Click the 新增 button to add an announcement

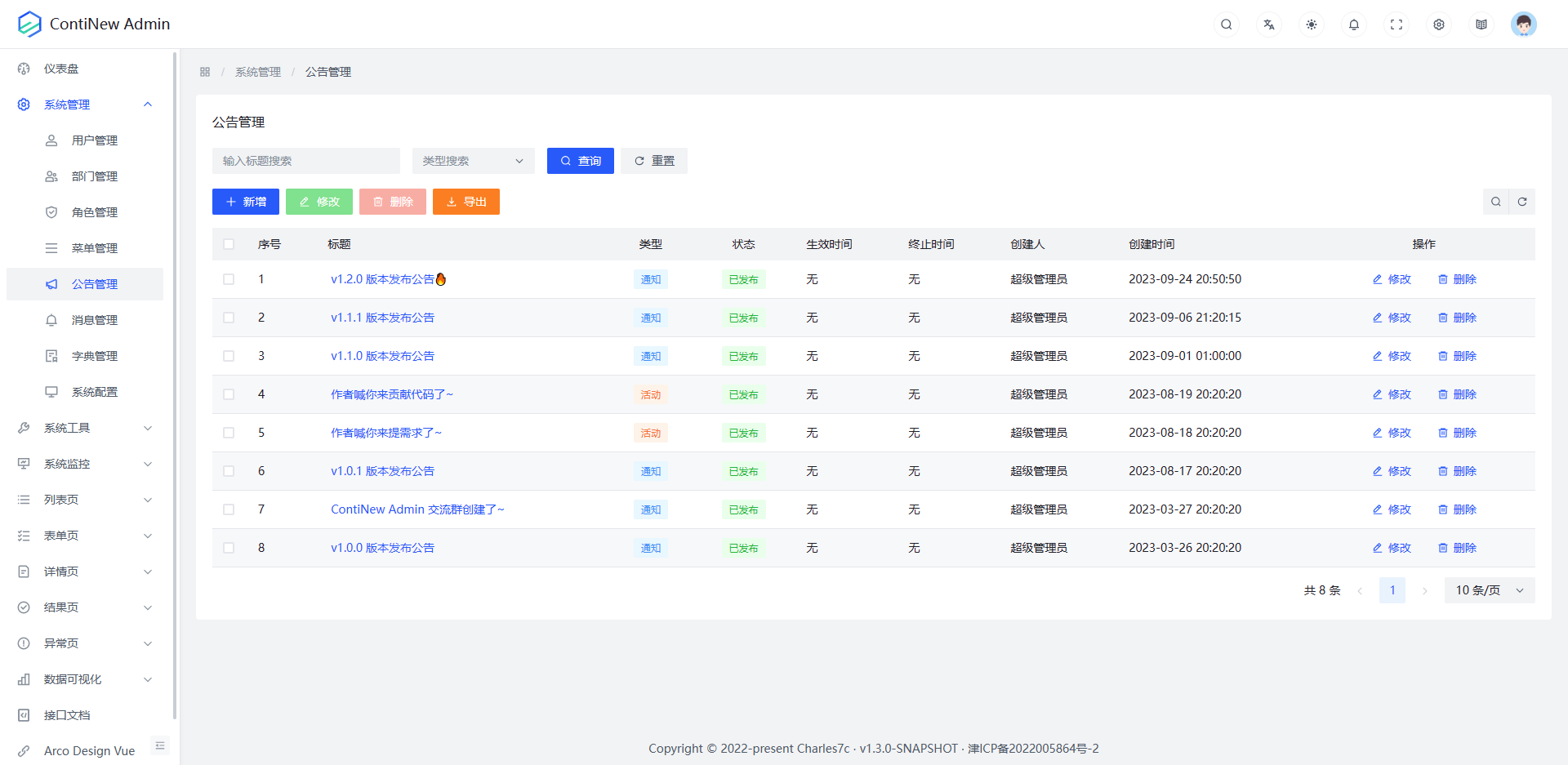pos(245,202)
